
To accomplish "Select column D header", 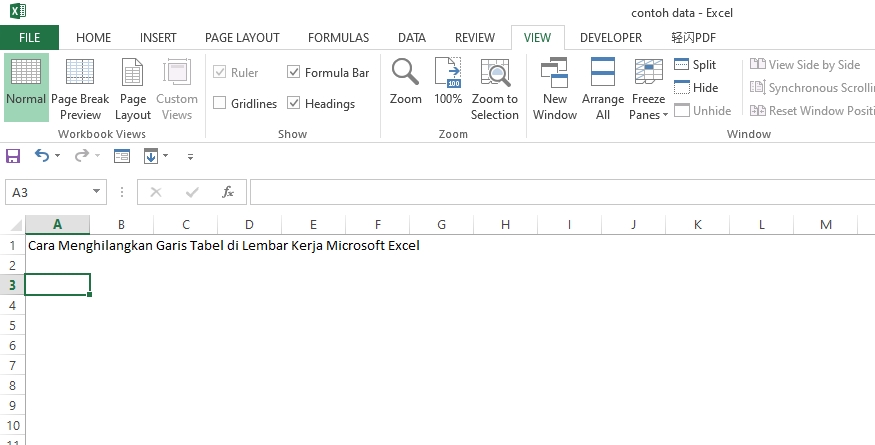I will point(249,224).
